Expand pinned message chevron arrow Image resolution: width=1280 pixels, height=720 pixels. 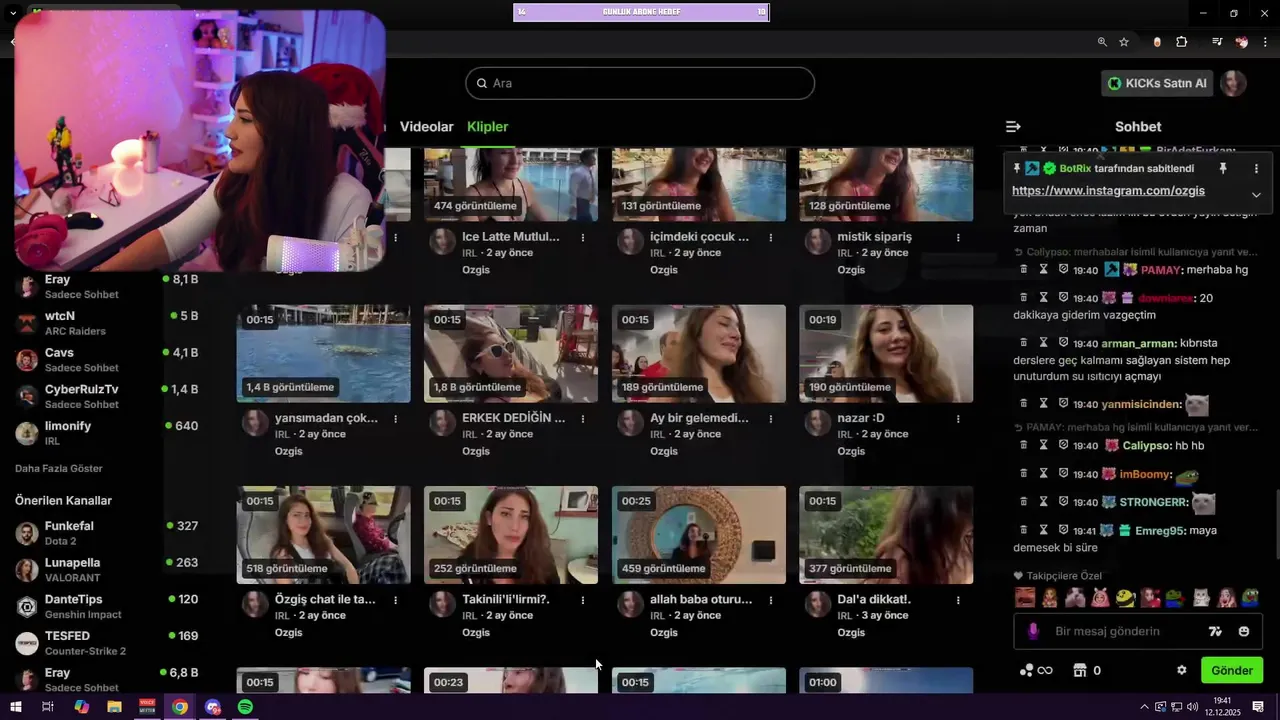[x=1256, y=194]
